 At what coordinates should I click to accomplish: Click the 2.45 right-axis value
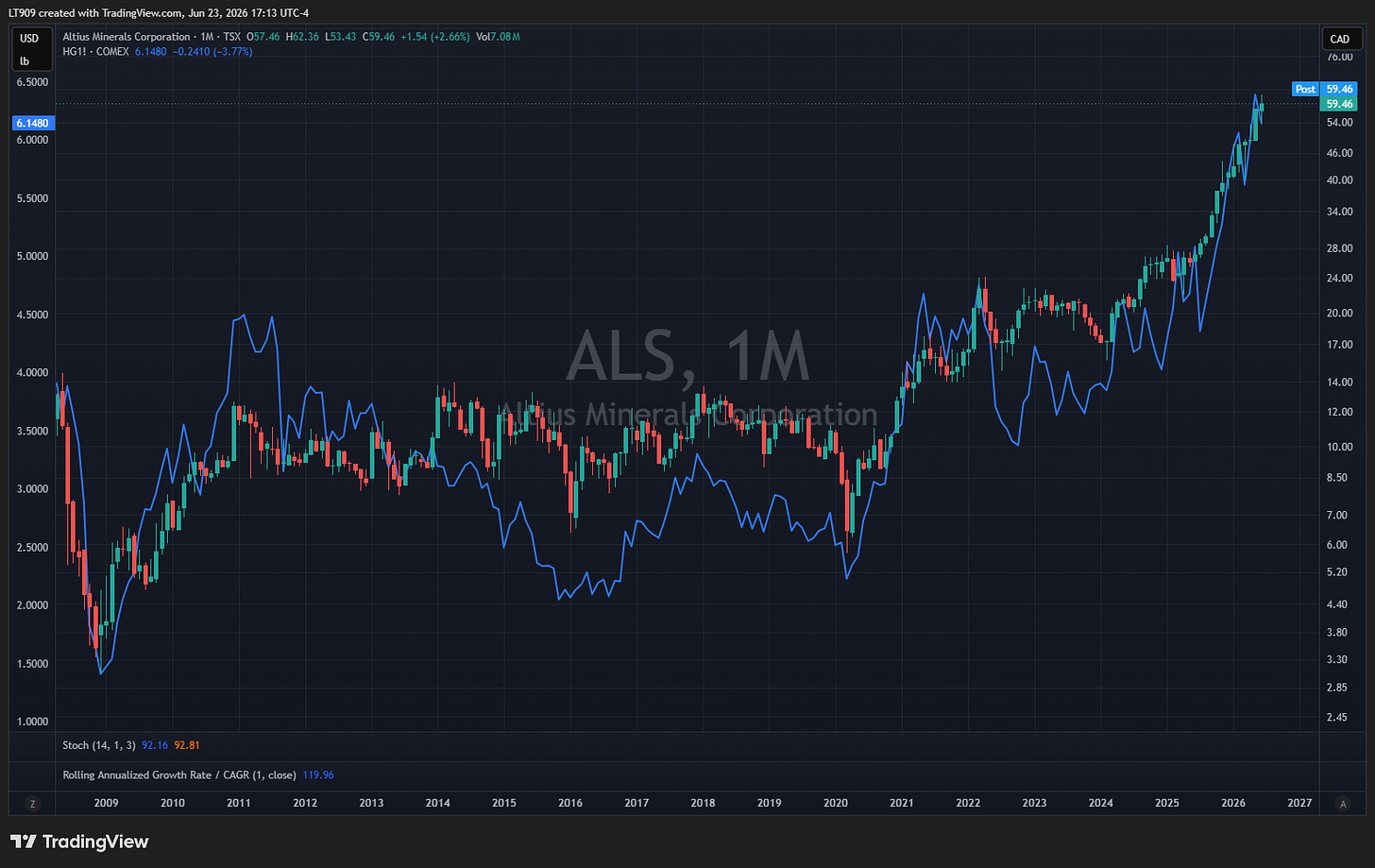1336,717
